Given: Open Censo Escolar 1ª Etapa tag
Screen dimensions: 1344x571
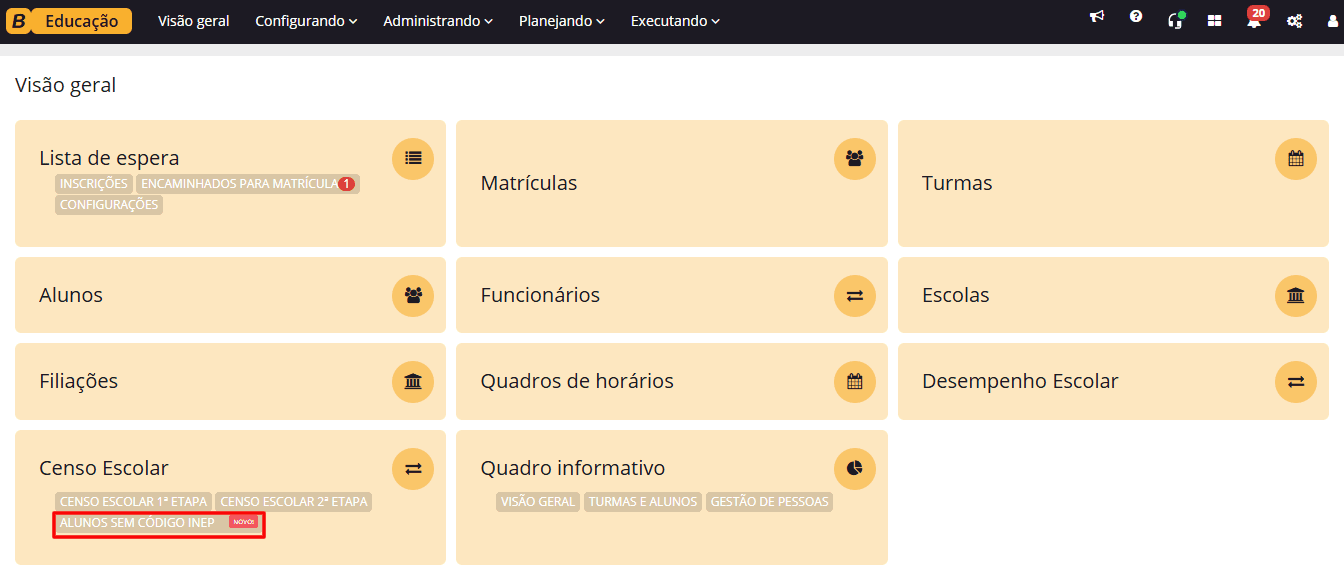Looking at the screenshot, I should click(133, 502).
